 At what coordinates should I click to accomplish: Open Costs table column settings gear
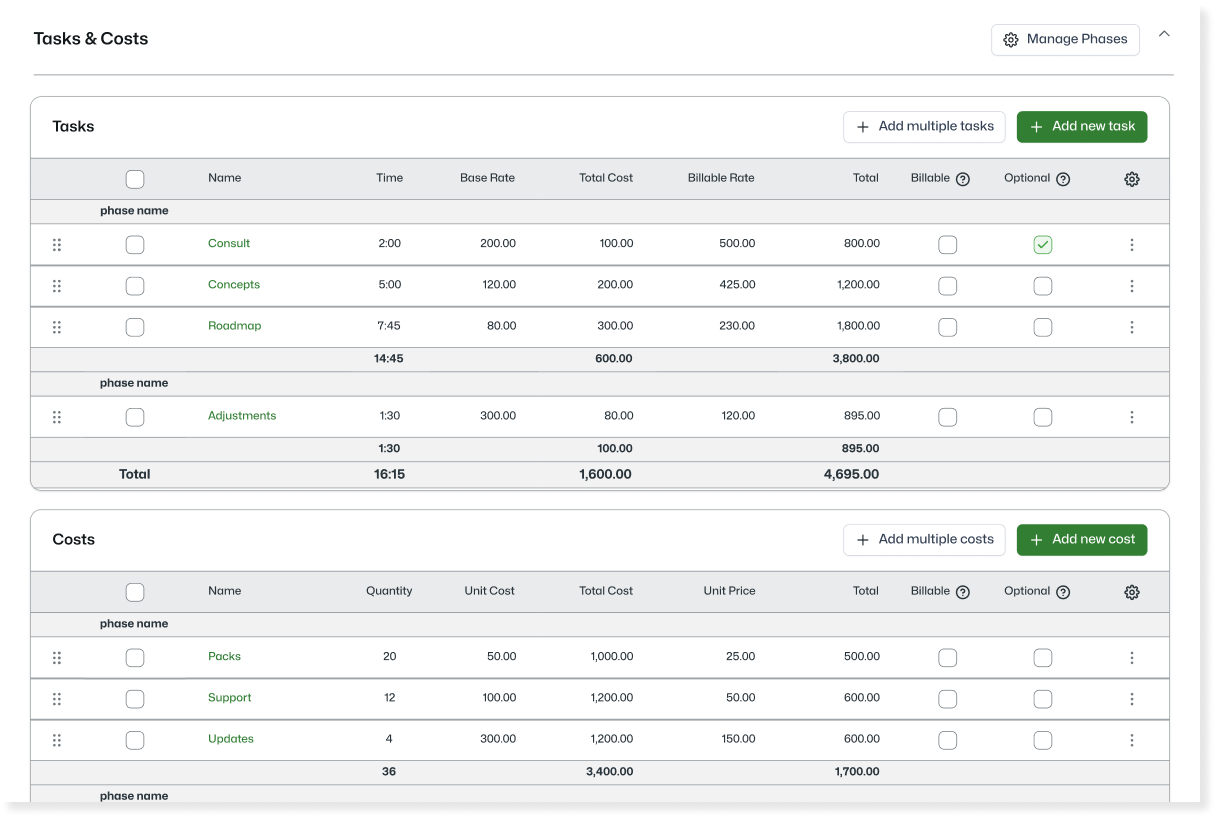pyautogui.click(x=1131, y=592)
